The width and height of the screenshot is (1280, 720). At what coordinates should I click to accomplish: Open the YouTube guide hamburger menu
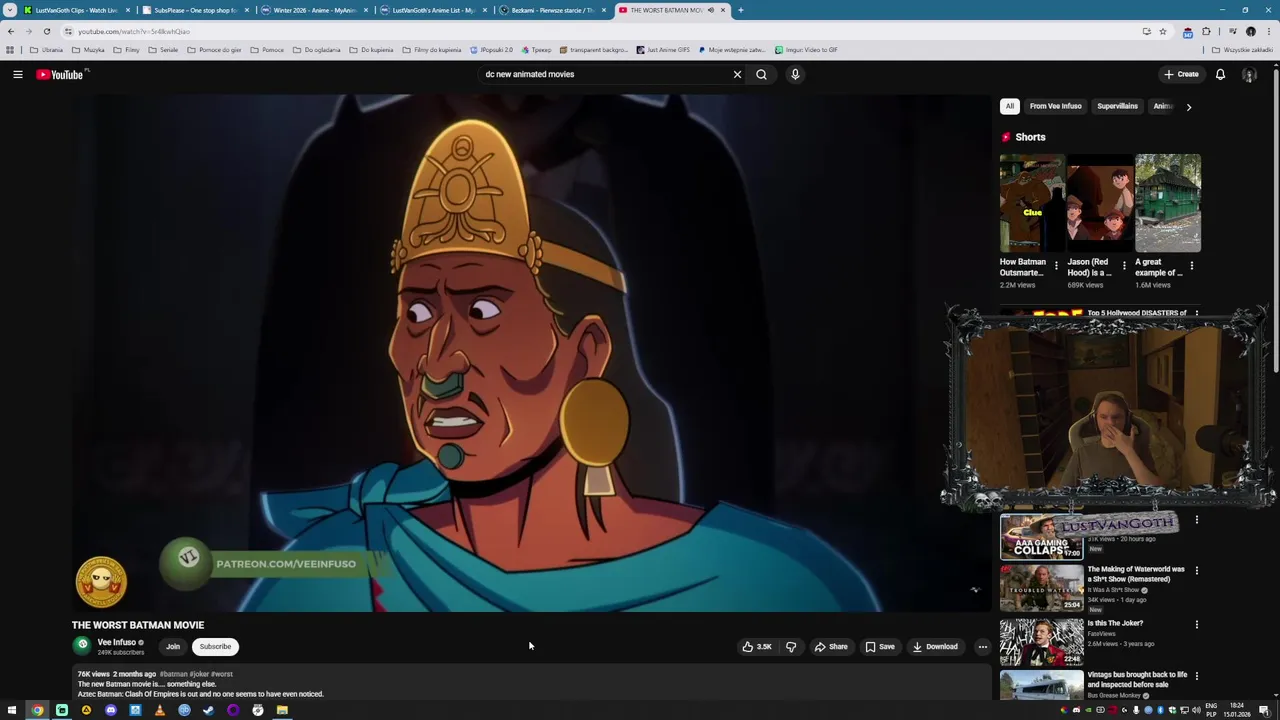pyautogui.click(x=17, y=74)
